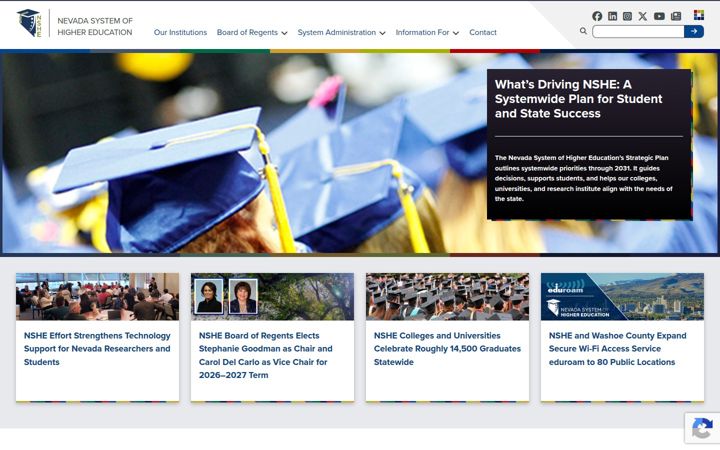Viewport: 720px width, 450px height.
Task: Open 'What's Driving NSHE' strategic plan headline
Action: (579, 99)
